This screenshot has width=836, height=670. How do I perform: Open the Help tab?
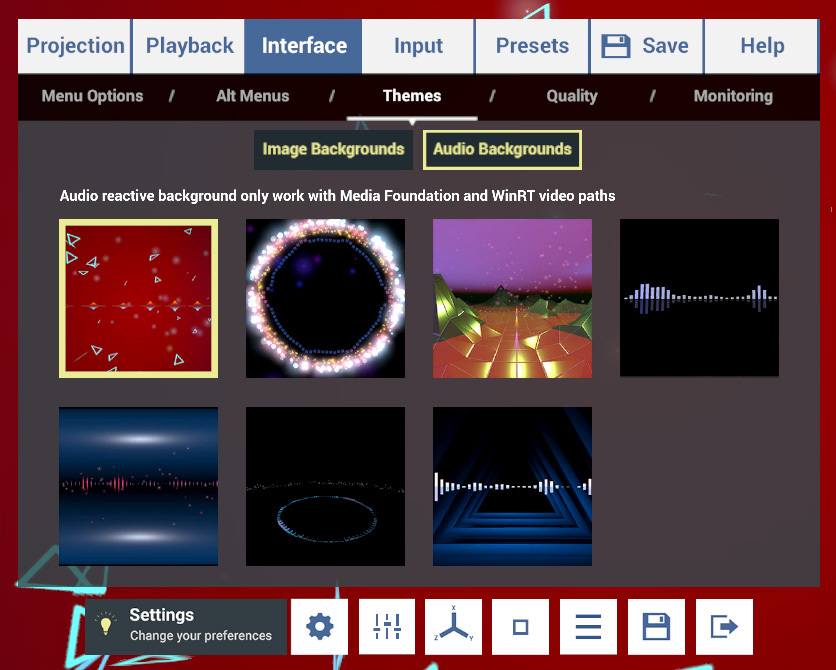[x=762, y=46]
